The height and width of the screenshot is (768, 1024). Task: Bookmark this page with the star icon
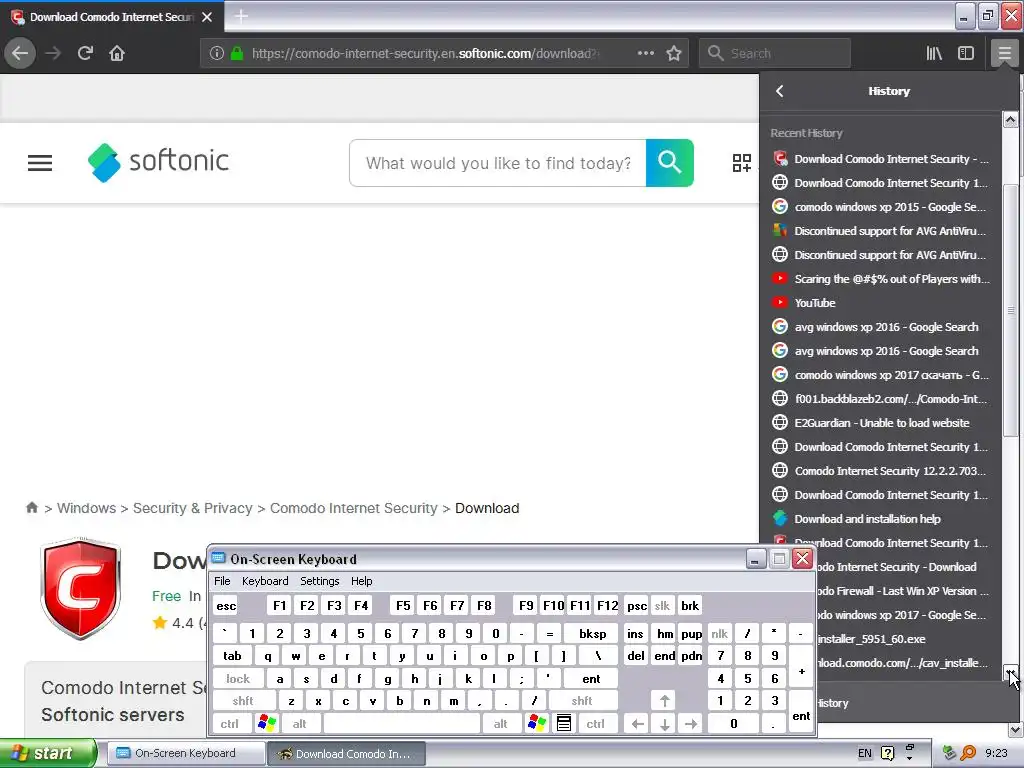[x=674, y=54]
